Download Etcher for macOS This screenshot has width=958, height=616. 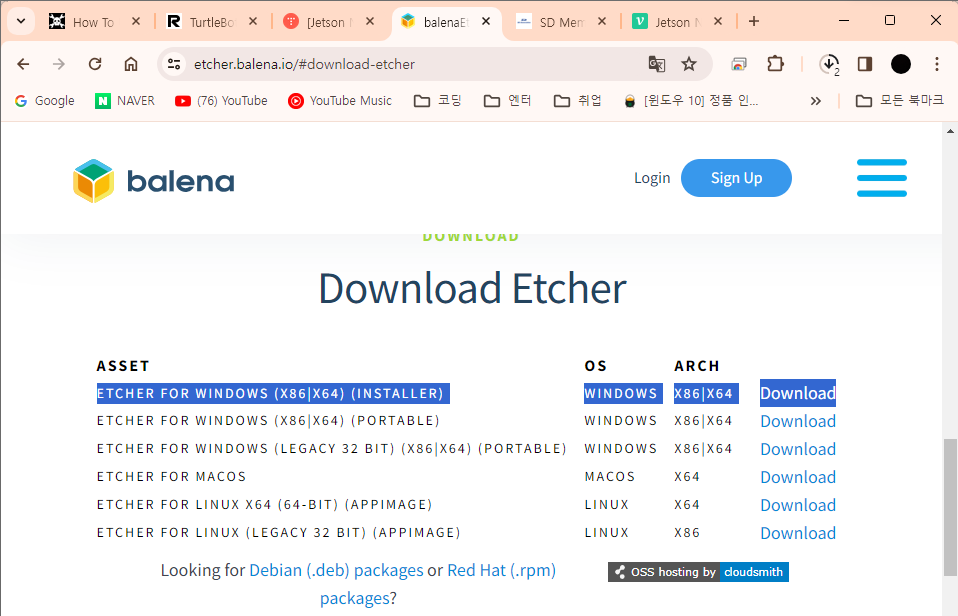pyautogui.click(x=798, y=477)
